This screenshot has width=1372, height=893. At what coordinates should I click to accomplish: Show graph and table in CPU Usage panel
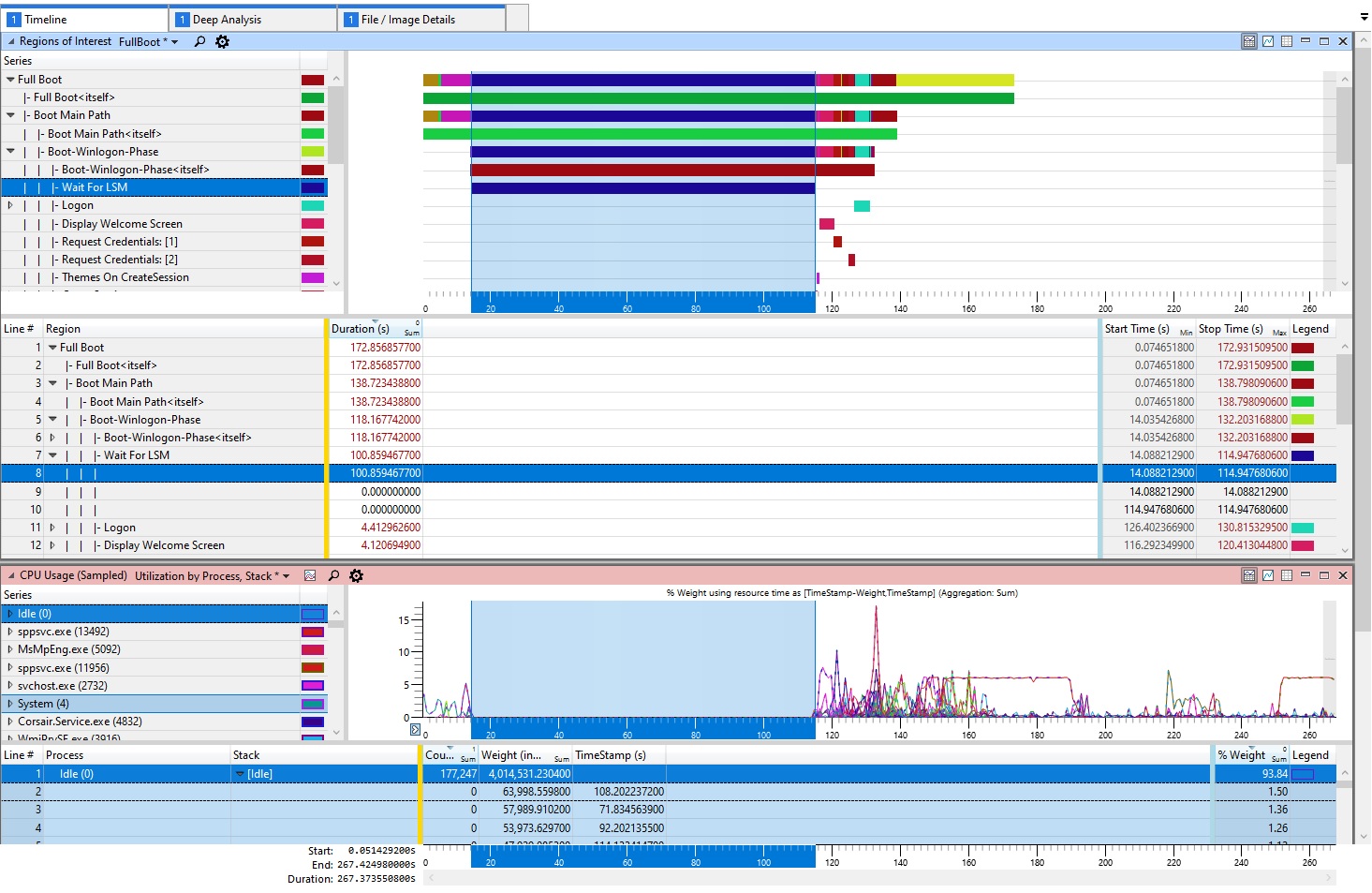[1249, 575]
